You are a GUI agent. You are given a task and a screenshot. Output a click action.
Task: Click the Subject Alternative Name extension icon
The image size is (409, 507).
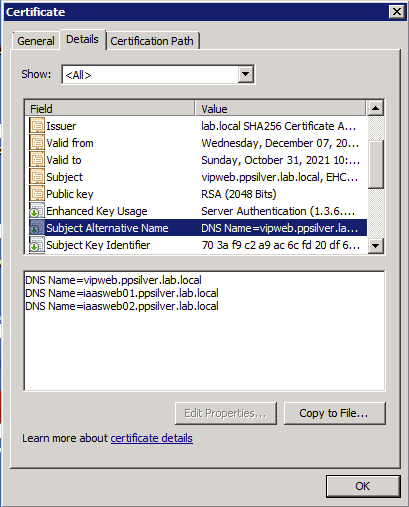point(37,228)
